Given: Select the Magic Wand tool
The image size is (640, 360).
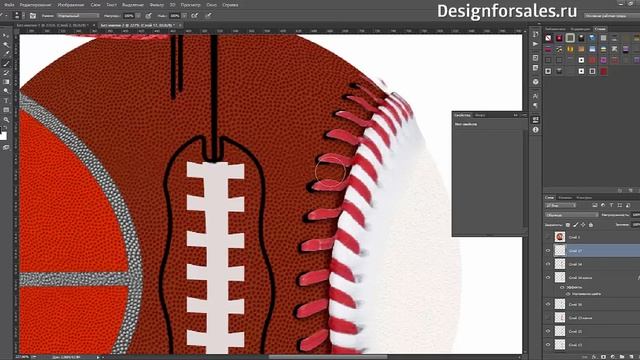Looking at the screenshot, I should point(6,44).
